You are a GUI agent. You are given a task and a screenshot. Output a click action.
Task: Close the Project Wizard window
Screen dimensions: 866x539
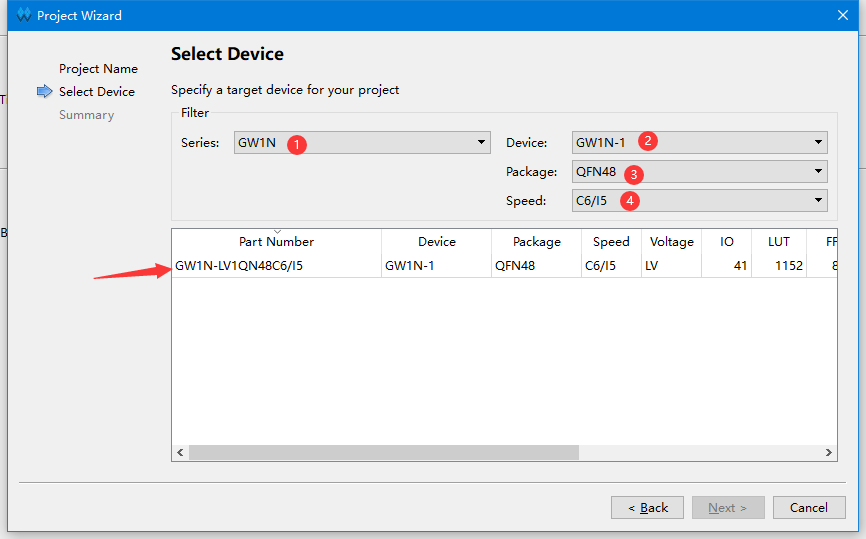[843, 15]
